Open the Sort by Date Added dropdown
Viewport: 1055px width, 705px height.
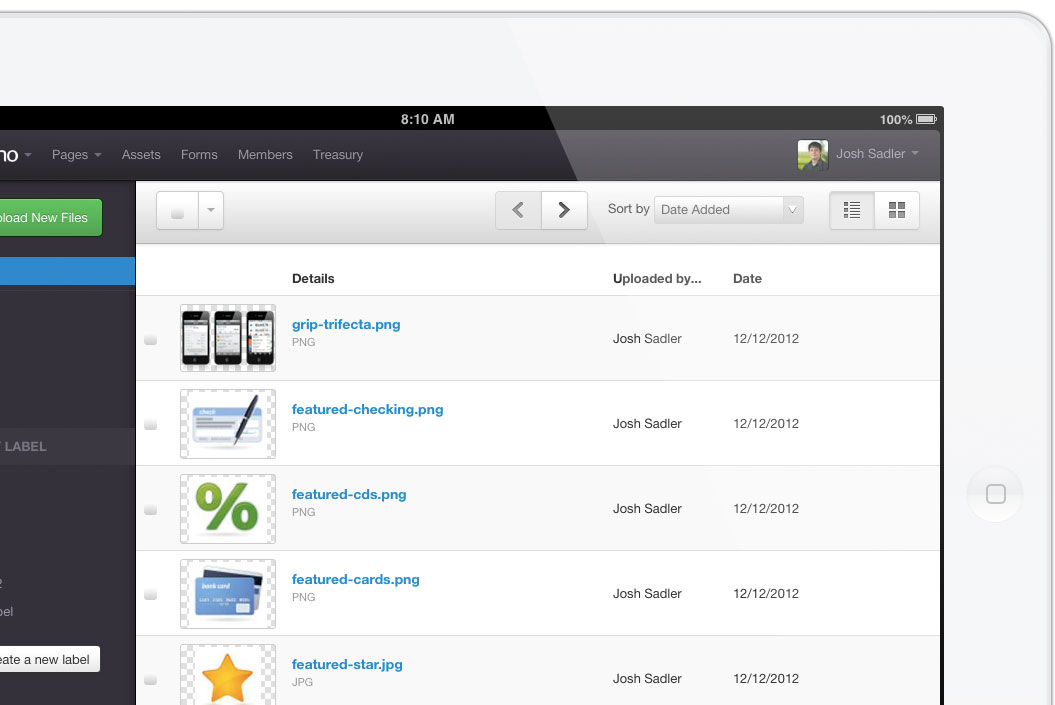[x=729, y=210]
